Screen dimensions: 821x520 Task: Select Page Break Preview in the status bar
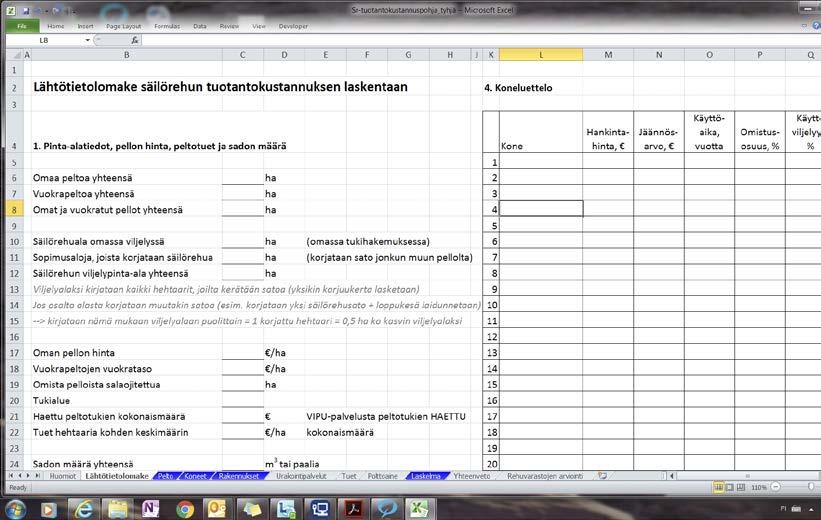click(740, 487)
